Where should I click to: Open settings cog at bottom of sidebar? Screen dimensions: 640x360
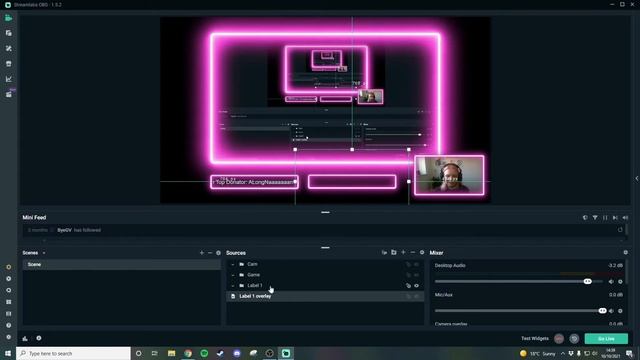point(9,337)
